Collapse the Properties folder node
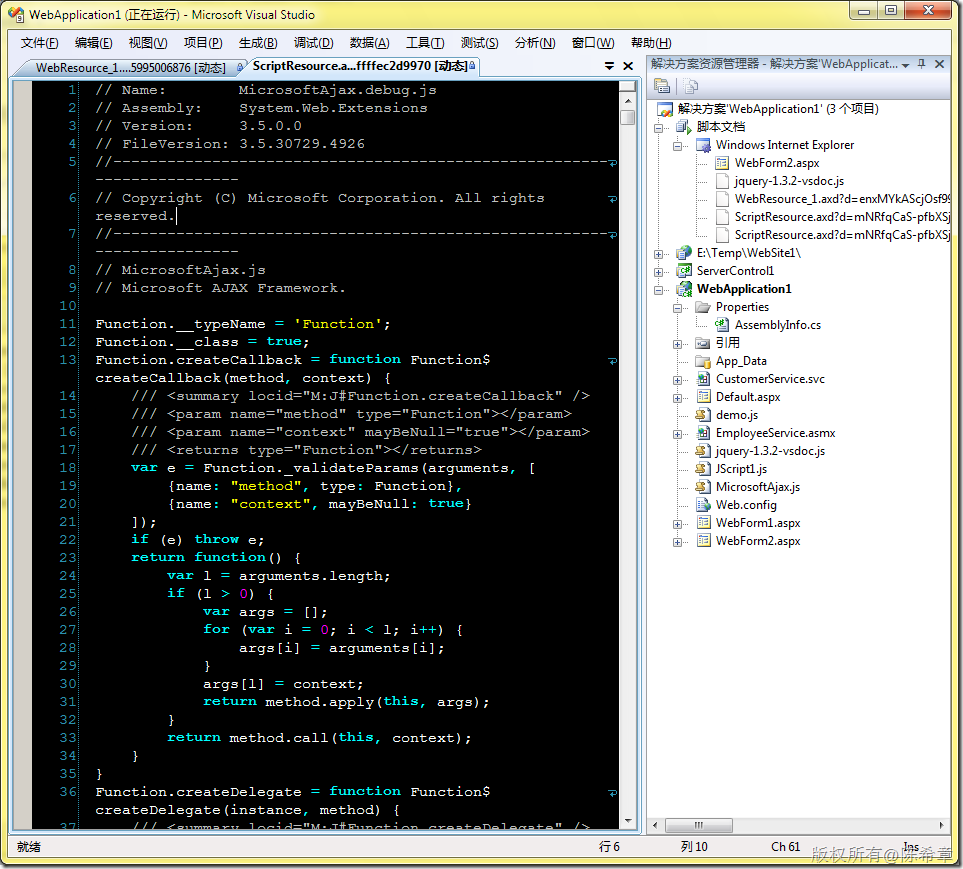This screenshot has width=963, height=869. 677,308
